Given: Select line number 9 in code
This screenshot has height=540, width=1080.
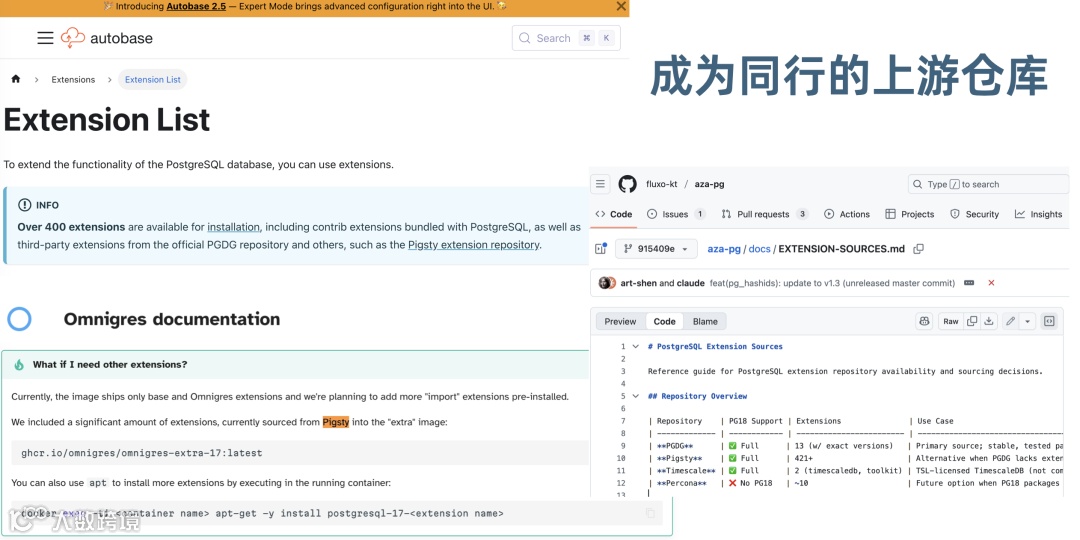Looking at the screenshot, I should 621,446.
